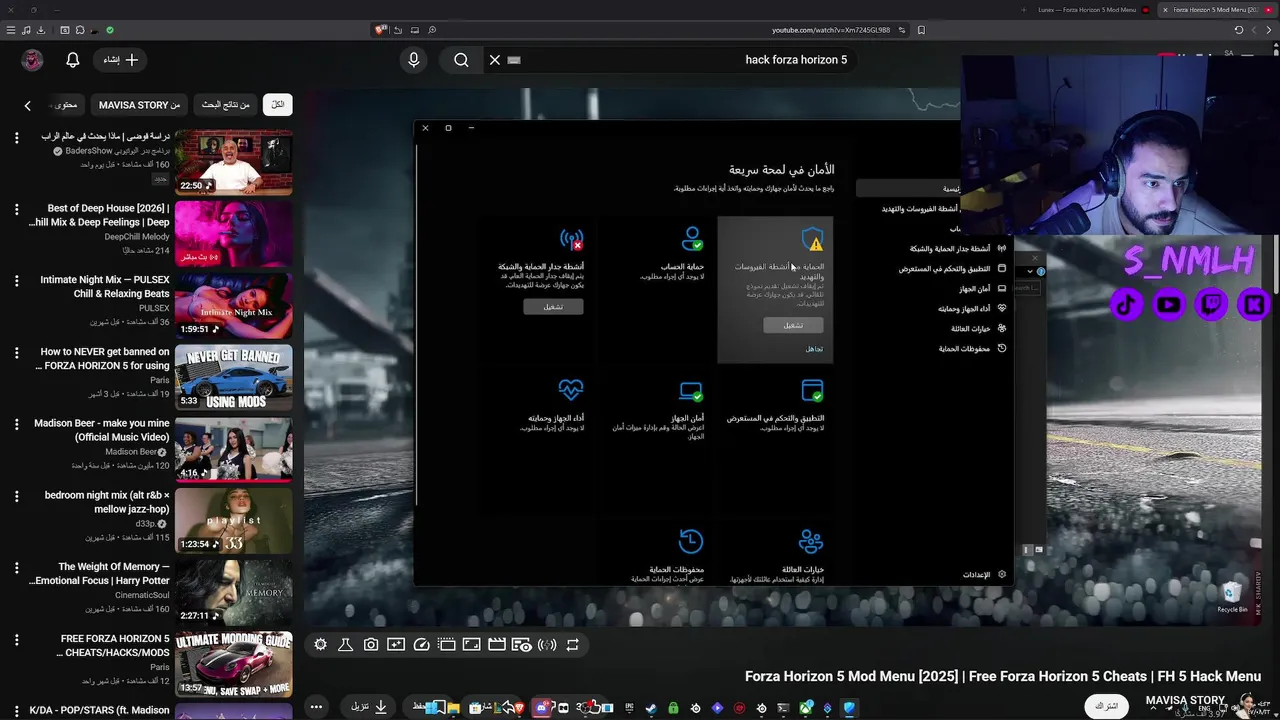Click تشغيل under firewall and network protection tile

[553, 307]
